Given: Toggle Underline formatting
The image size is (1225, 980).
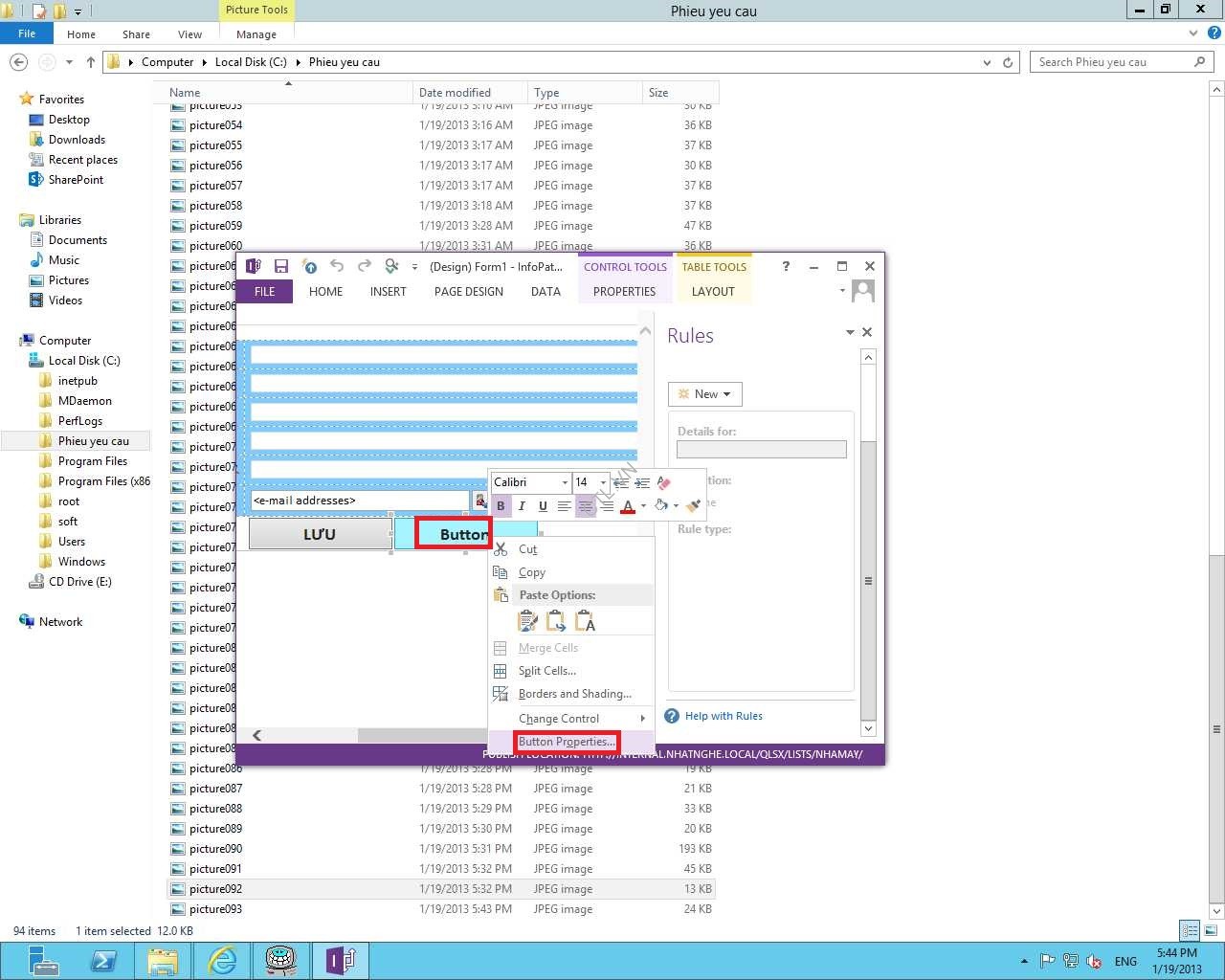Looking at the screenshot, I should pyautogui.click(x=543, y=506).
